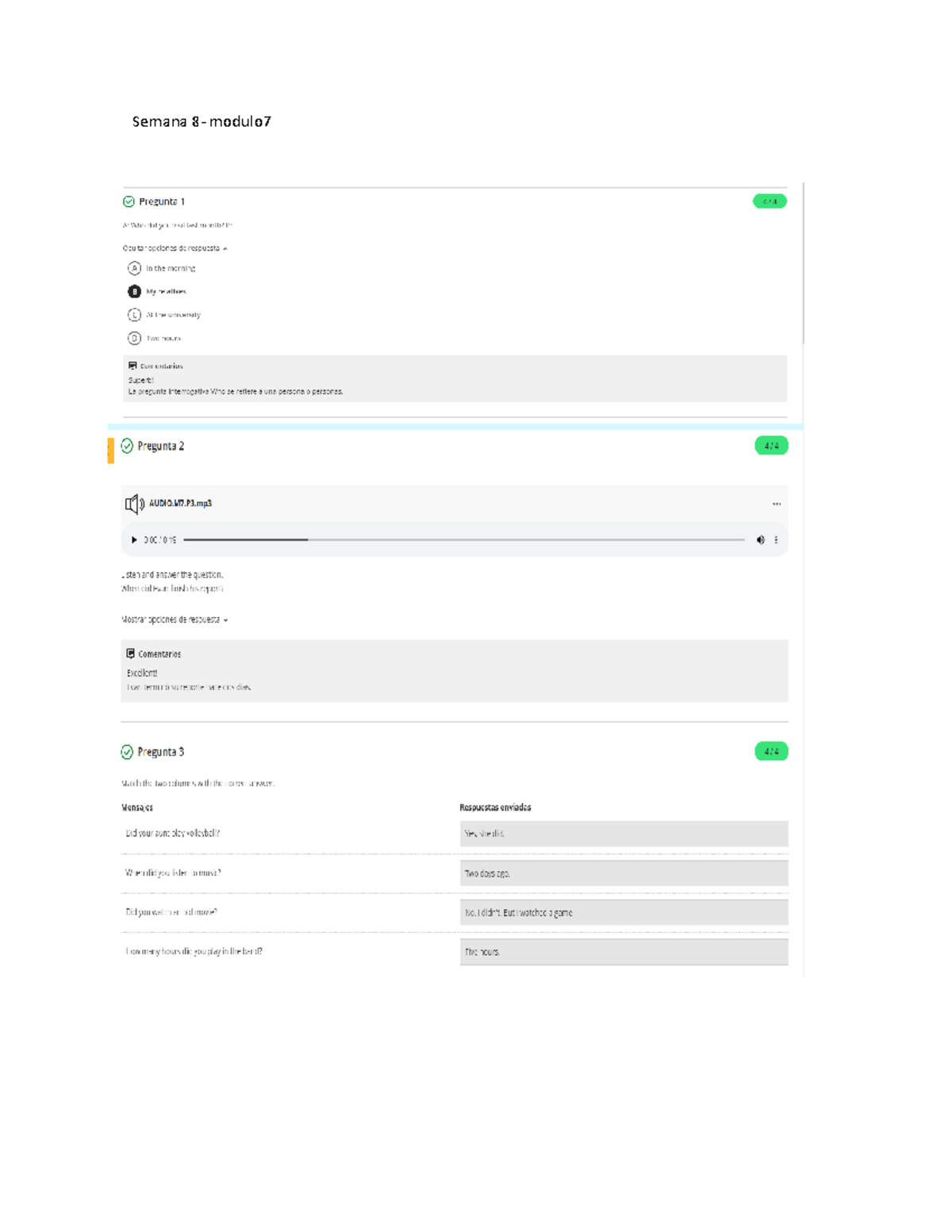Click the Comentarios icon under Pregunta 1

tap(132, 366)
